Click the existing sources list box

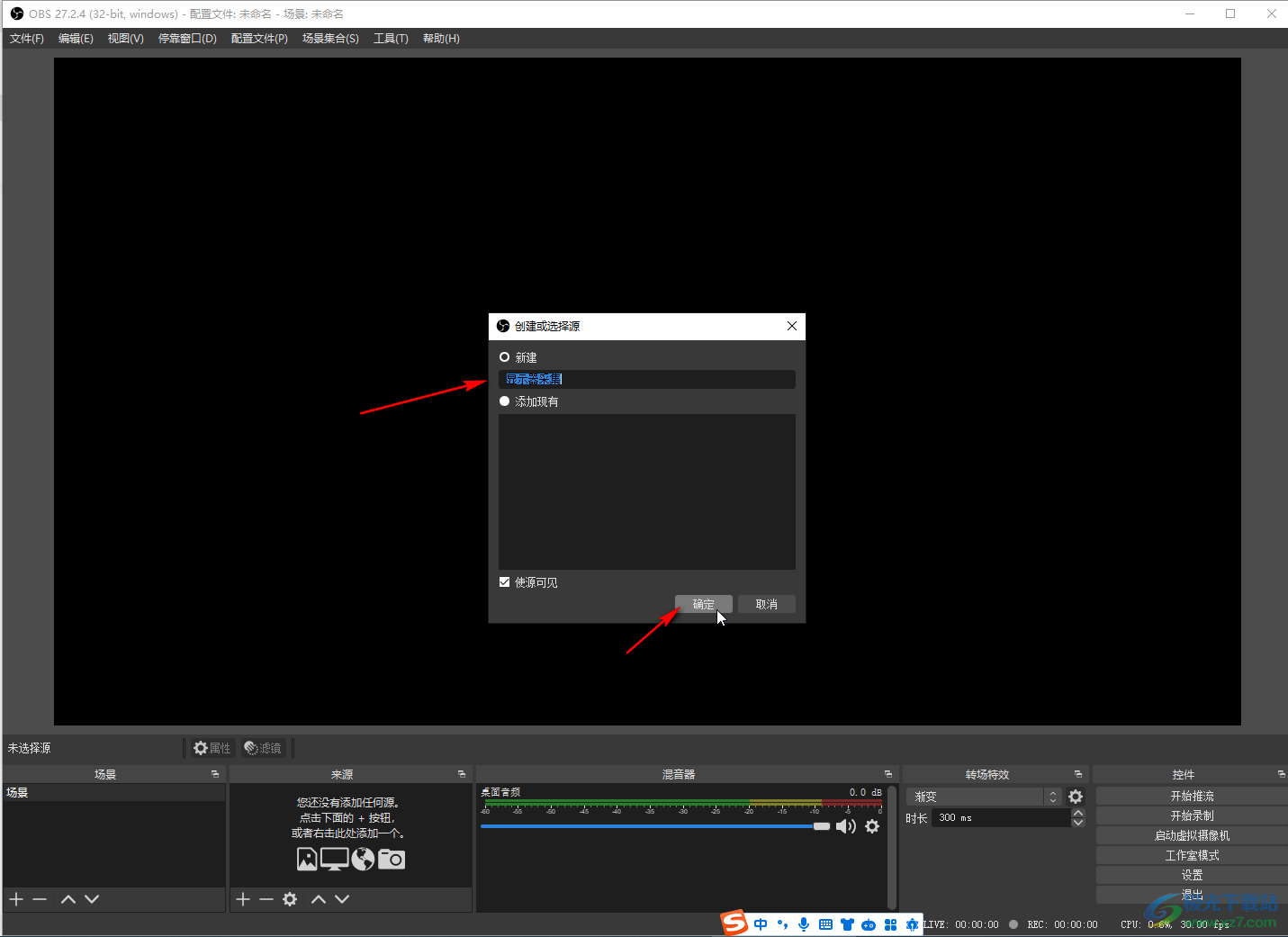coord(647,491)
